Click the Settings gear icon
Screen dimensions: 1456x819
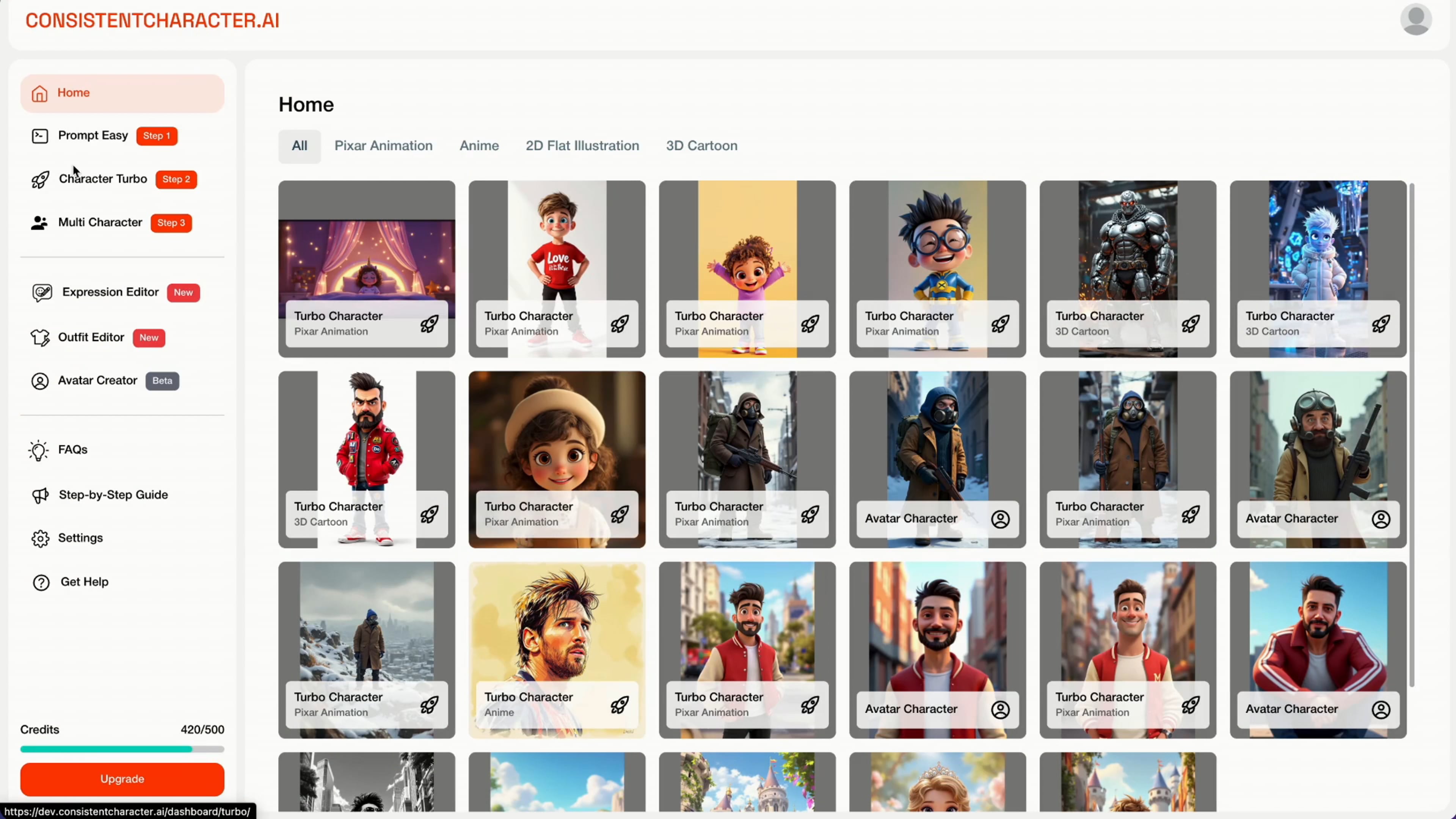tap(39, 538)
